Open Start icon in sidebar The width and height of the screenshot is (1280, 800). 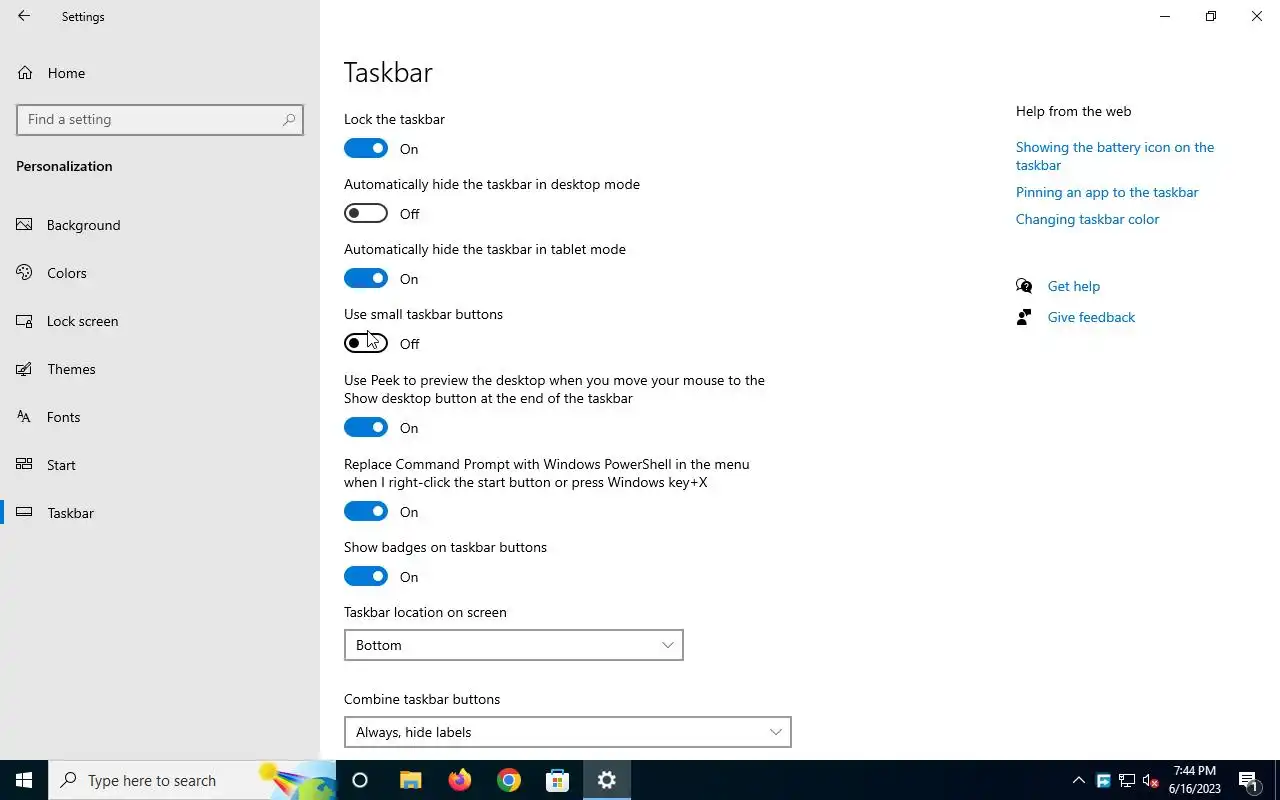tap(25, 465)
